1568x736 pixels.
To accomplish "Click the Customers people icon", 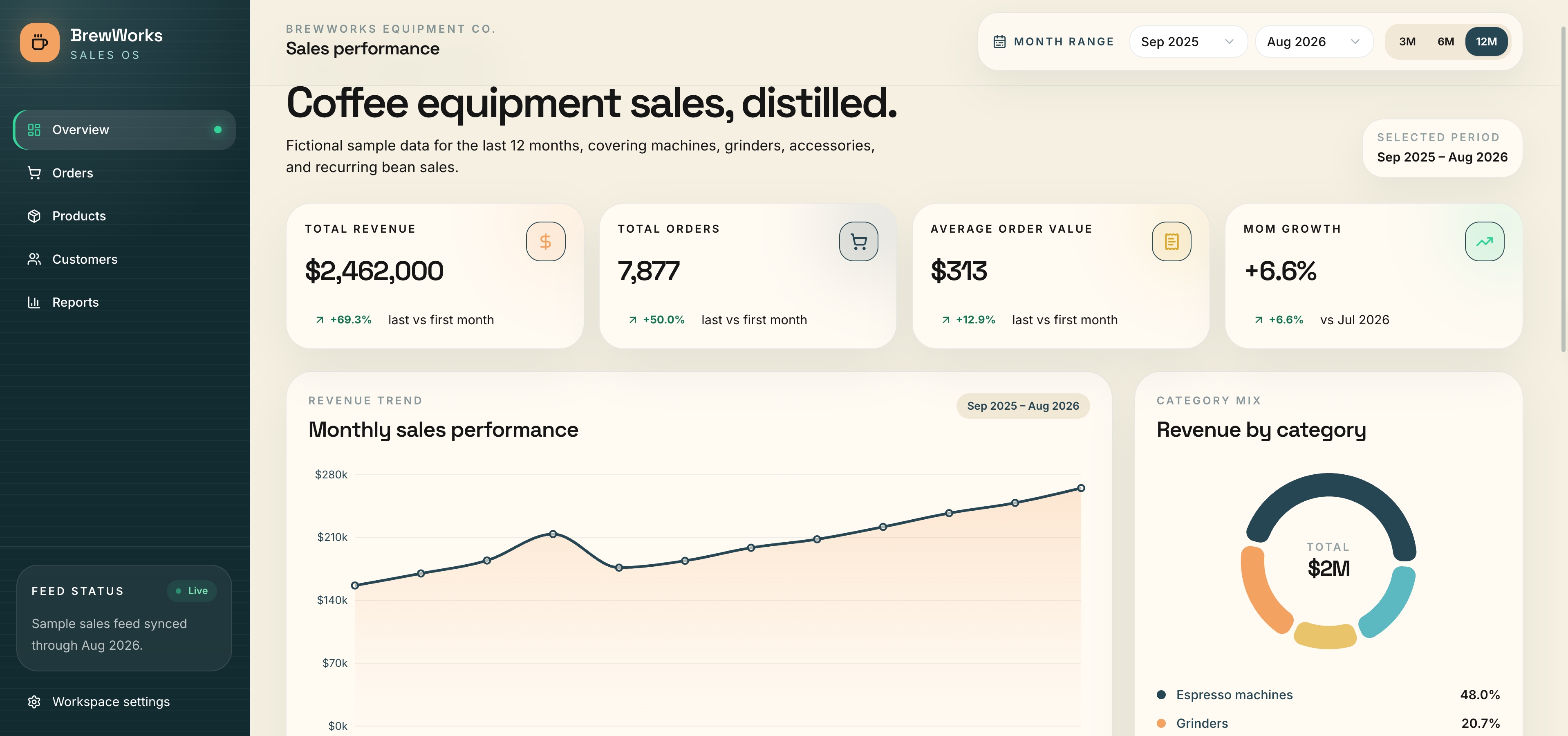I will tap(34, 259).
